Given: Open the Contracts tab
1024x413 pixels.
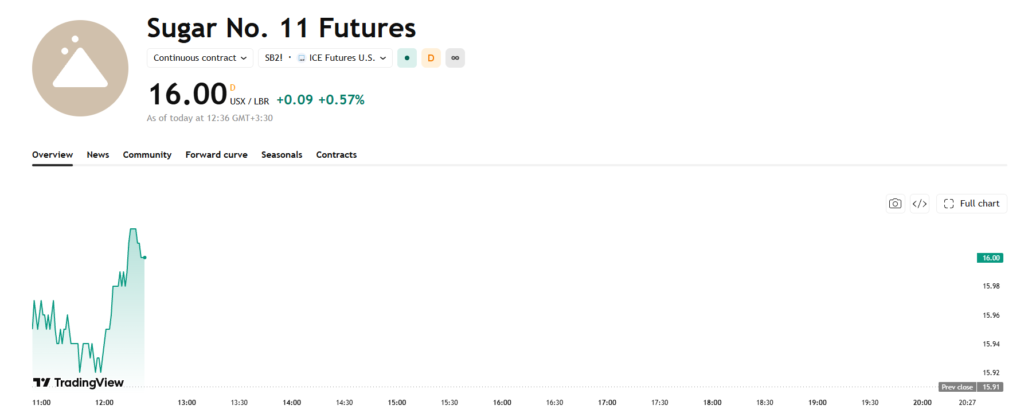Looking at the screenshot, I should [336, 155].
